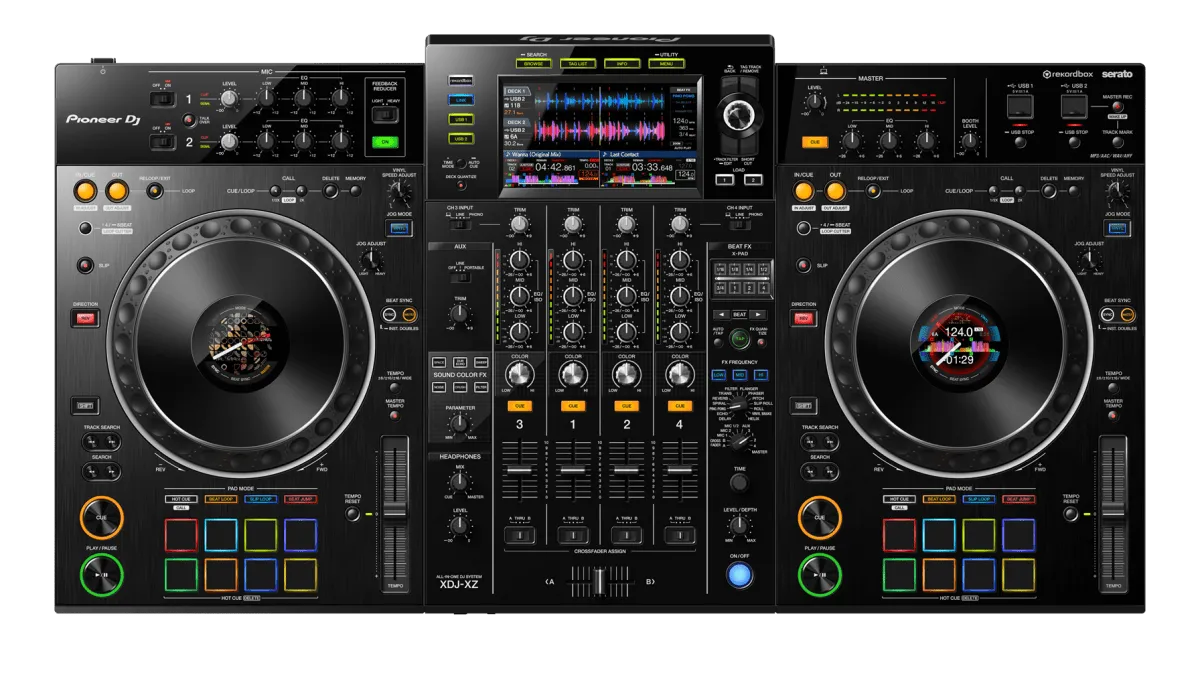Activate SLIP mode on the right deck
This screenshot has height=675, width=1200.
803,266
